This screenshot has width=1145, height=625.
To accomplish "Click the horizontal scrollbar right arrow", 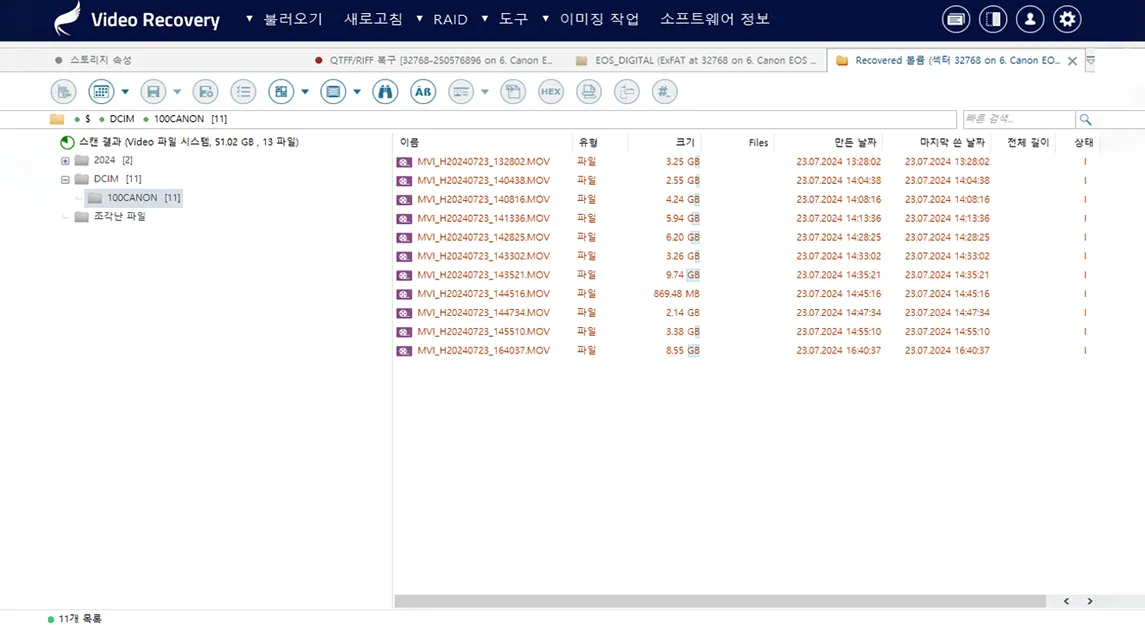I will [x=1090, y=601].
